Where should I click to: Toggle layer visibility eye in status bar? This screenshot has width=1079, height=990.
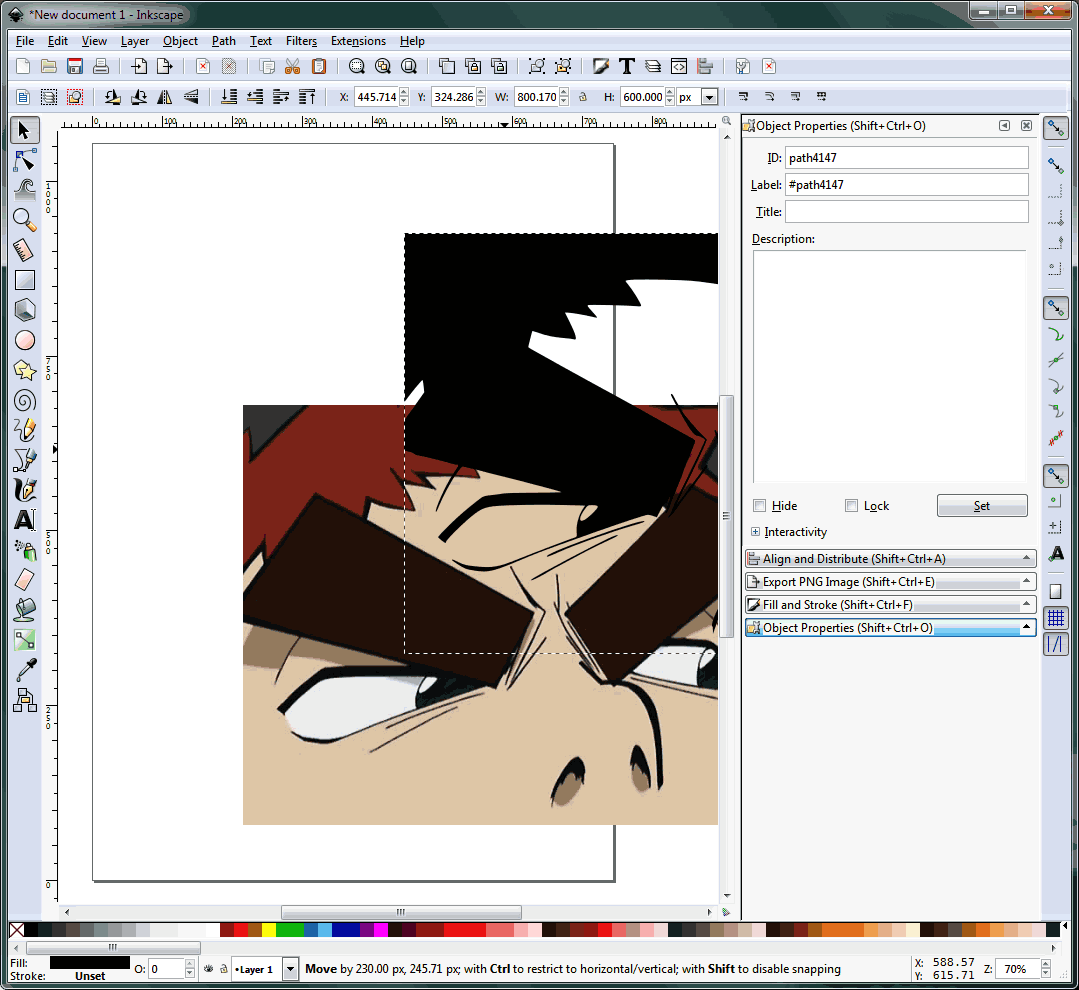pyautogui.click(x=209, y=969)
